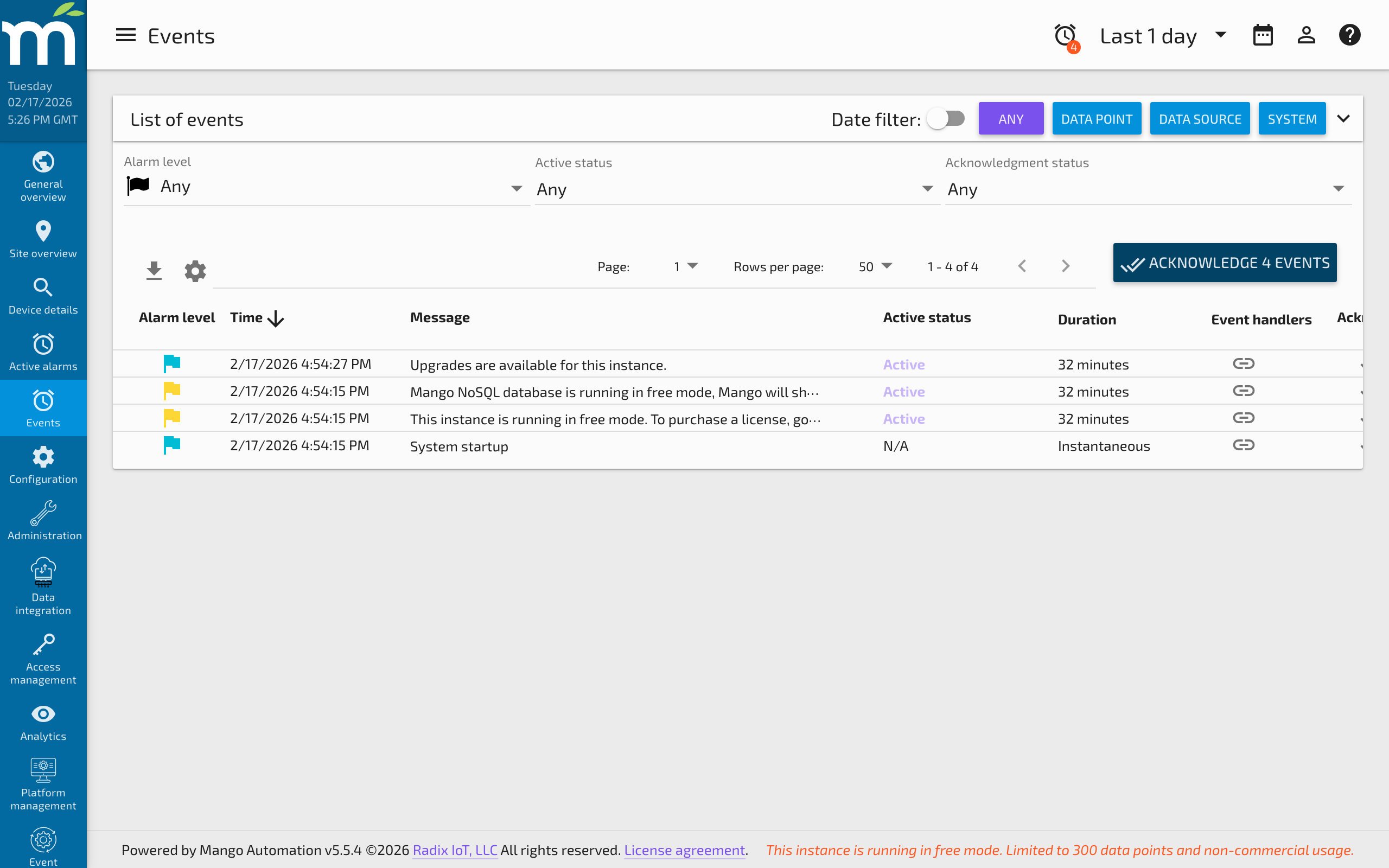The image size is (1389, 868).
Task: Open the hamburger navigation menu
Action: tap(125, 35)
